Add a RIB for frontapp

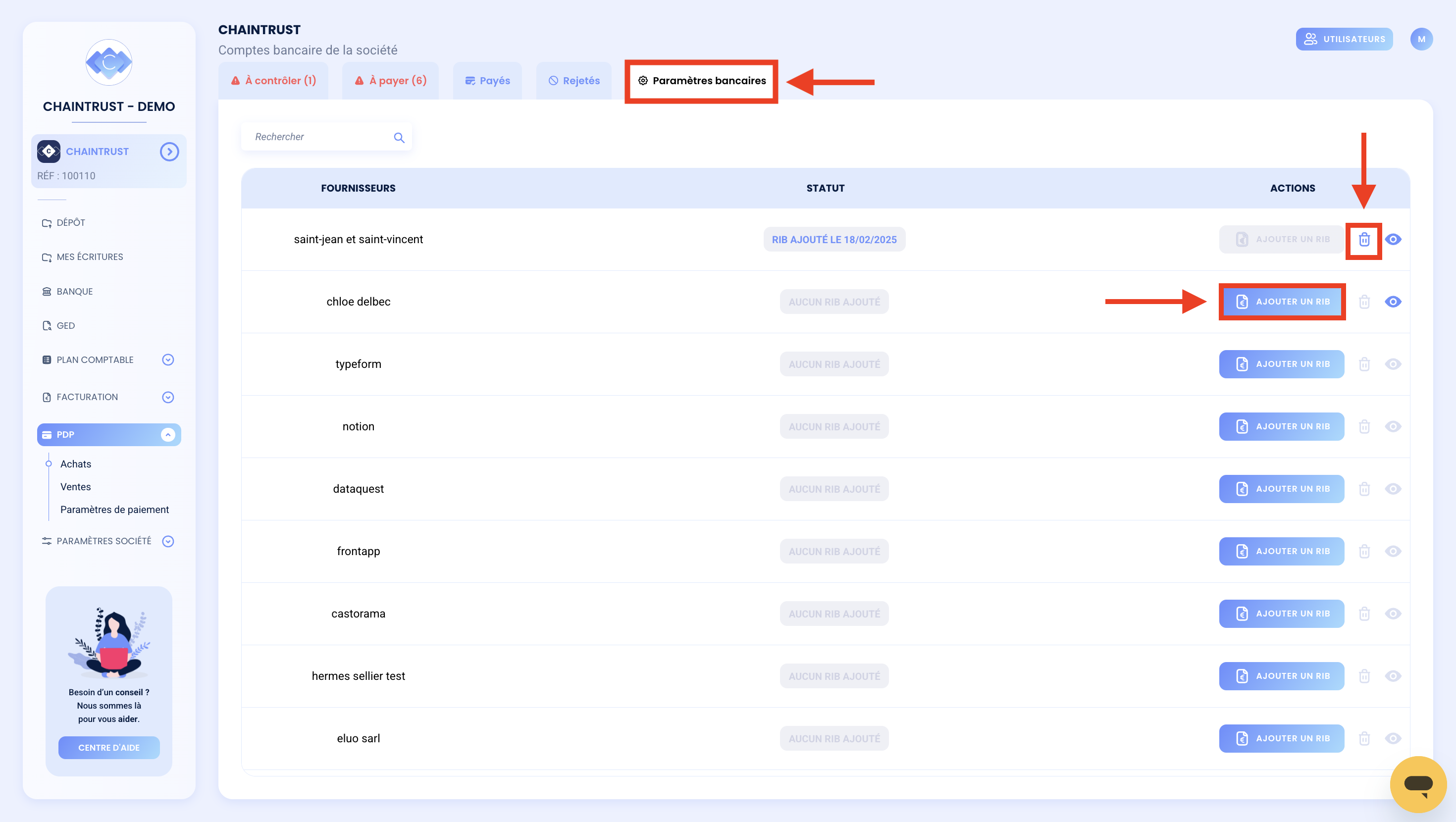(1281, 551)
